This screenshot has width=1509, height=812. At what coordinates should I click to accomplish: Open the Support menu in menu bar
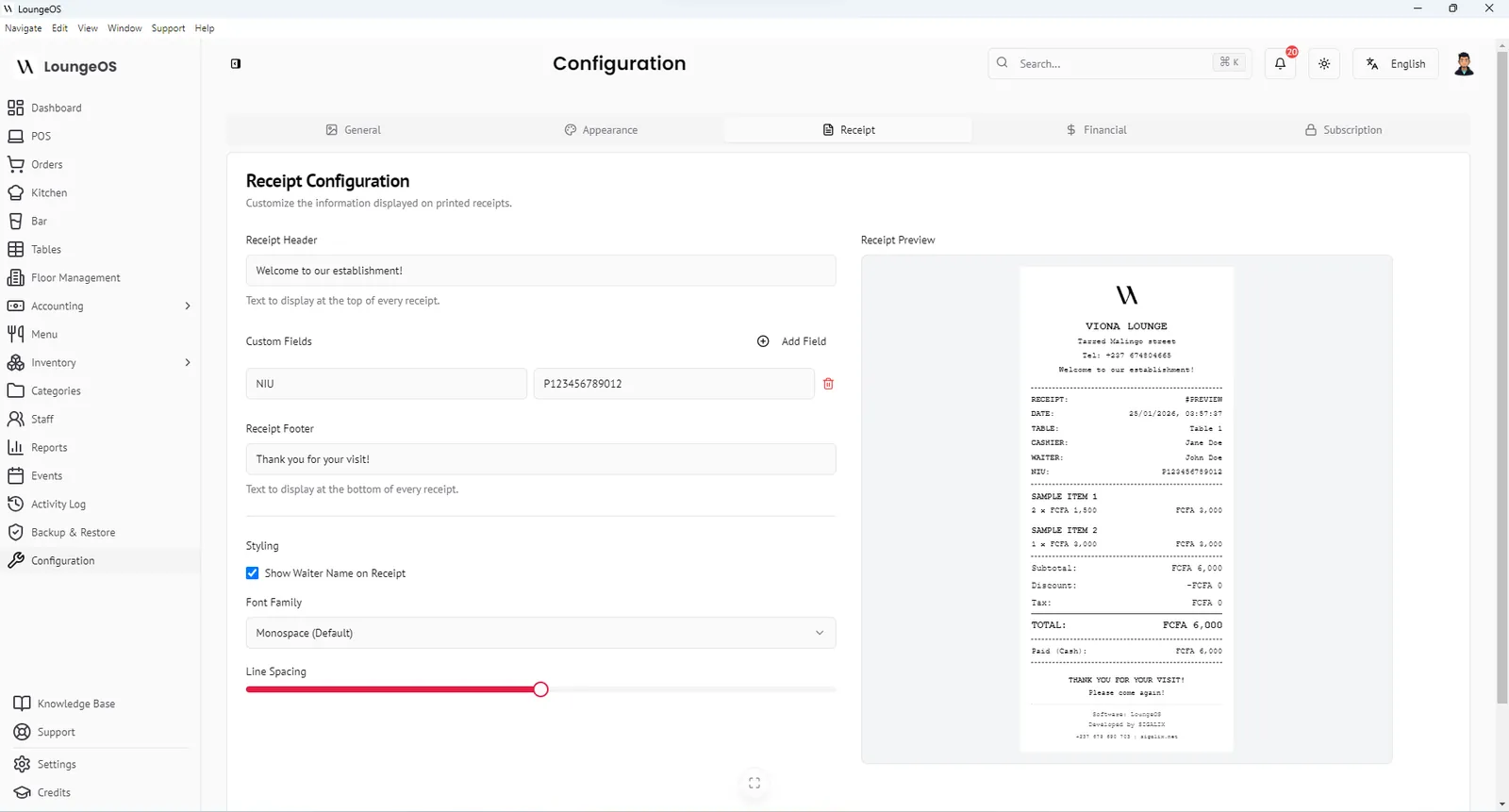pyautogui.click(x=168, y=28)
